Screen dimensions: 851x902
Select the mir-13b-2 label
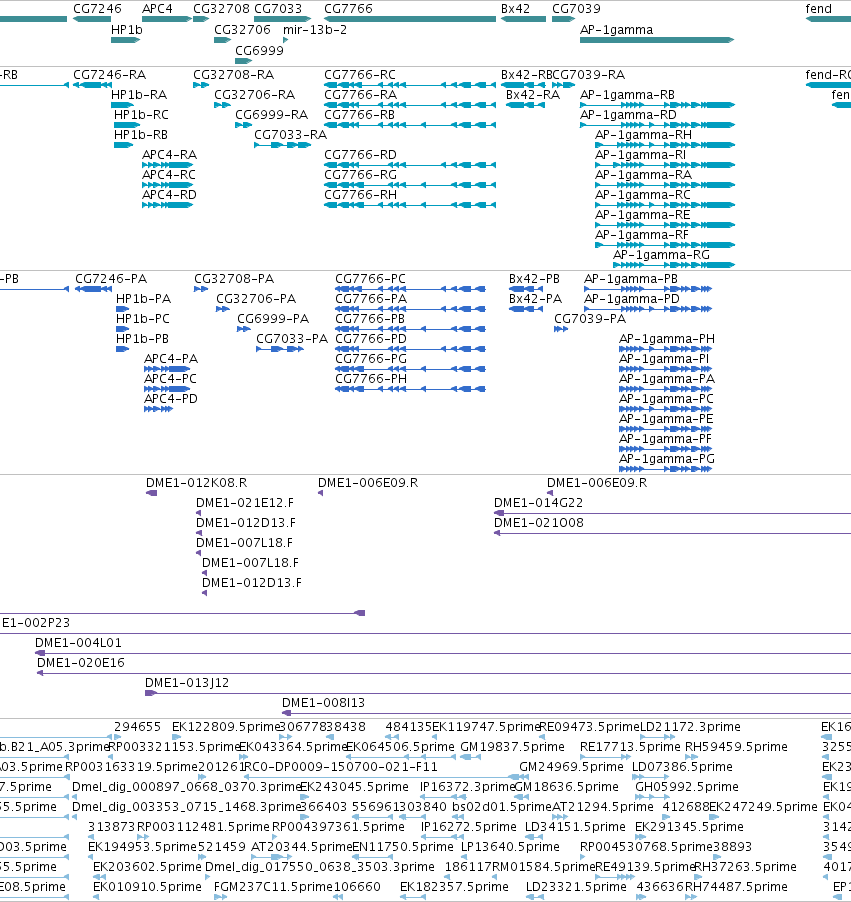(x=315, y=29)
